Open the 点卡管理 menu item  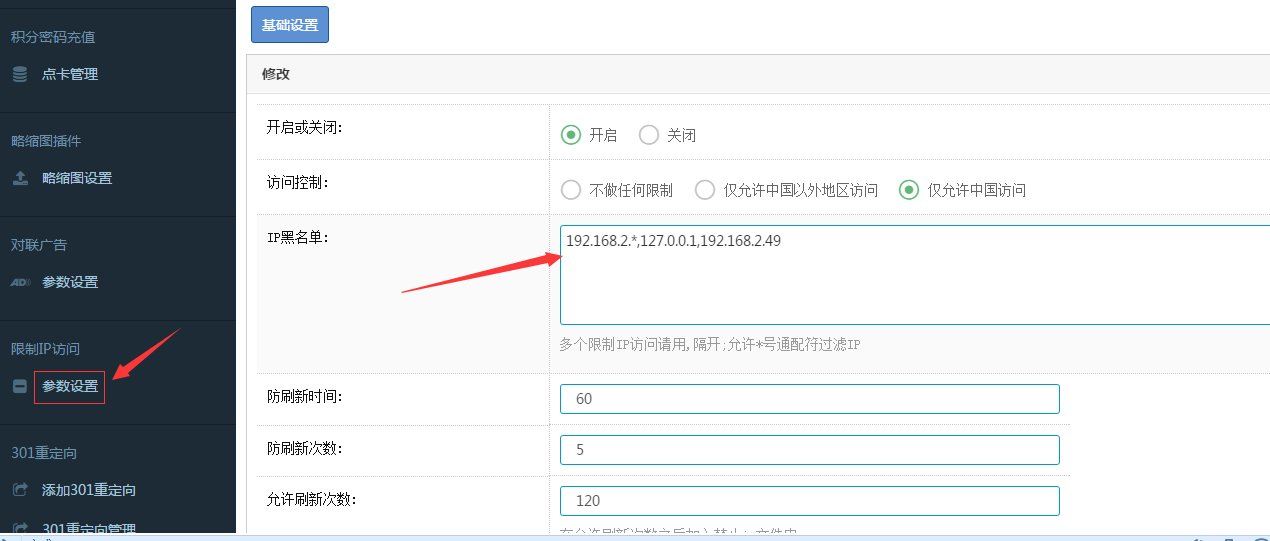point(70,74)
